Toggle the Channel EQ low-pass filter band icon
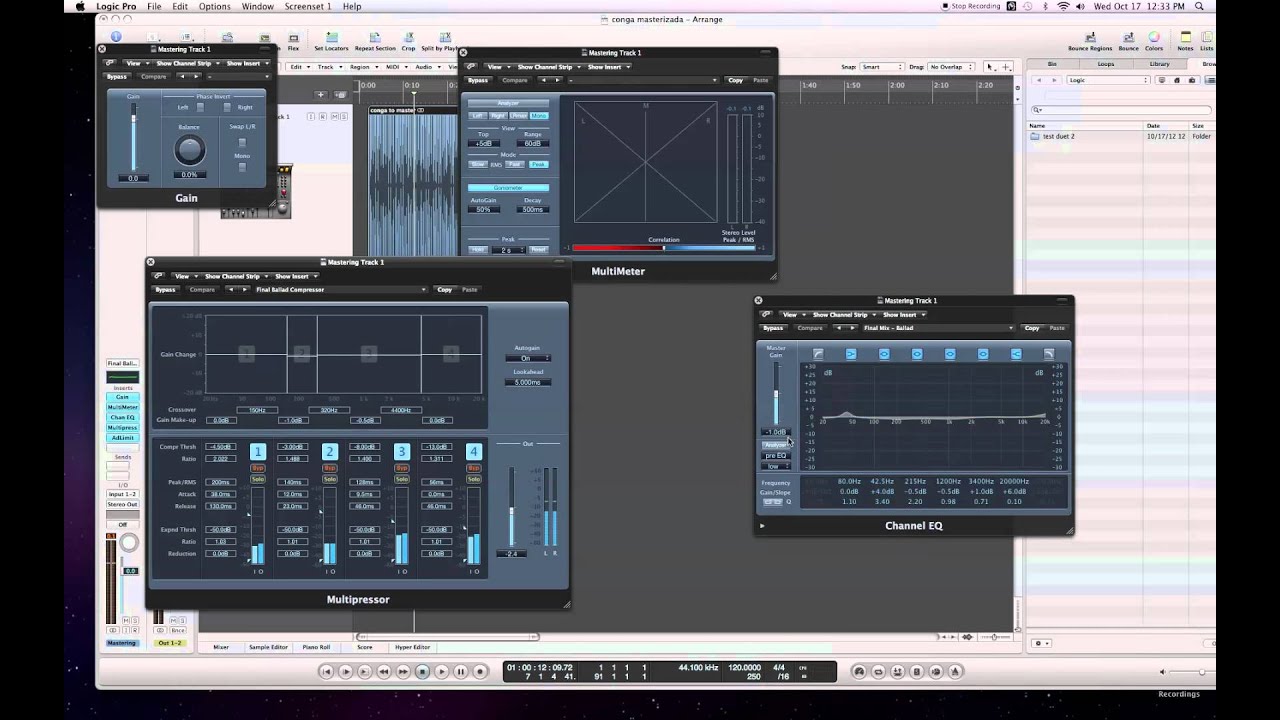This screenshot has height=720, width=1280. (1049, 354)
